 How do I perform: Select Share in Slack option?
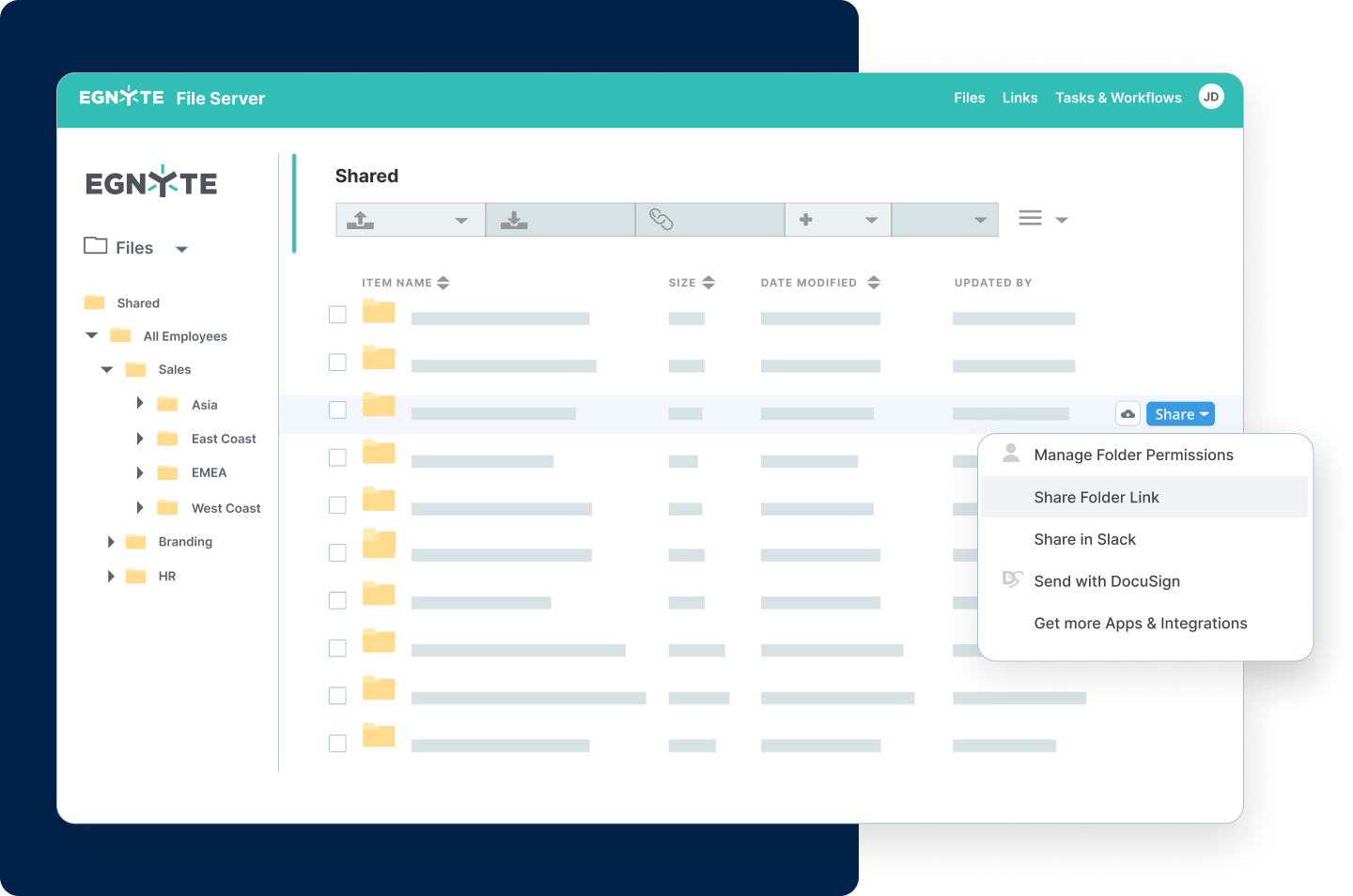coord(1085,539)
